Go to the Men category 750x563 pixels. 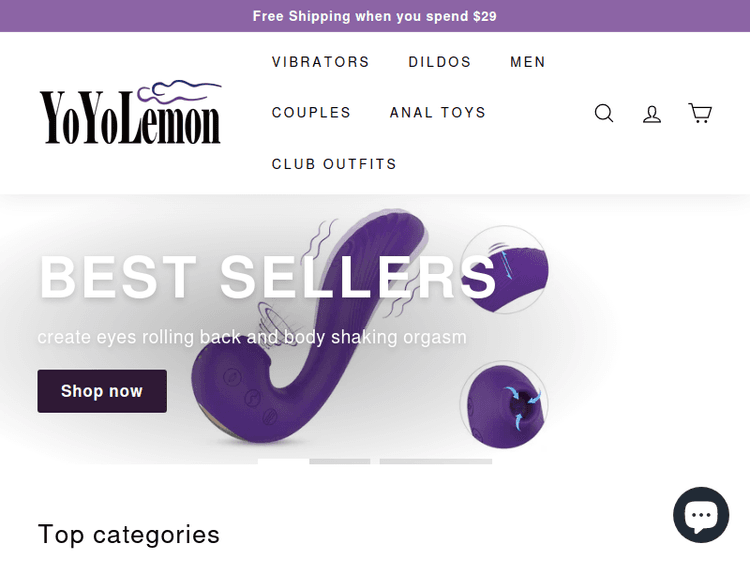pos(527,62)
